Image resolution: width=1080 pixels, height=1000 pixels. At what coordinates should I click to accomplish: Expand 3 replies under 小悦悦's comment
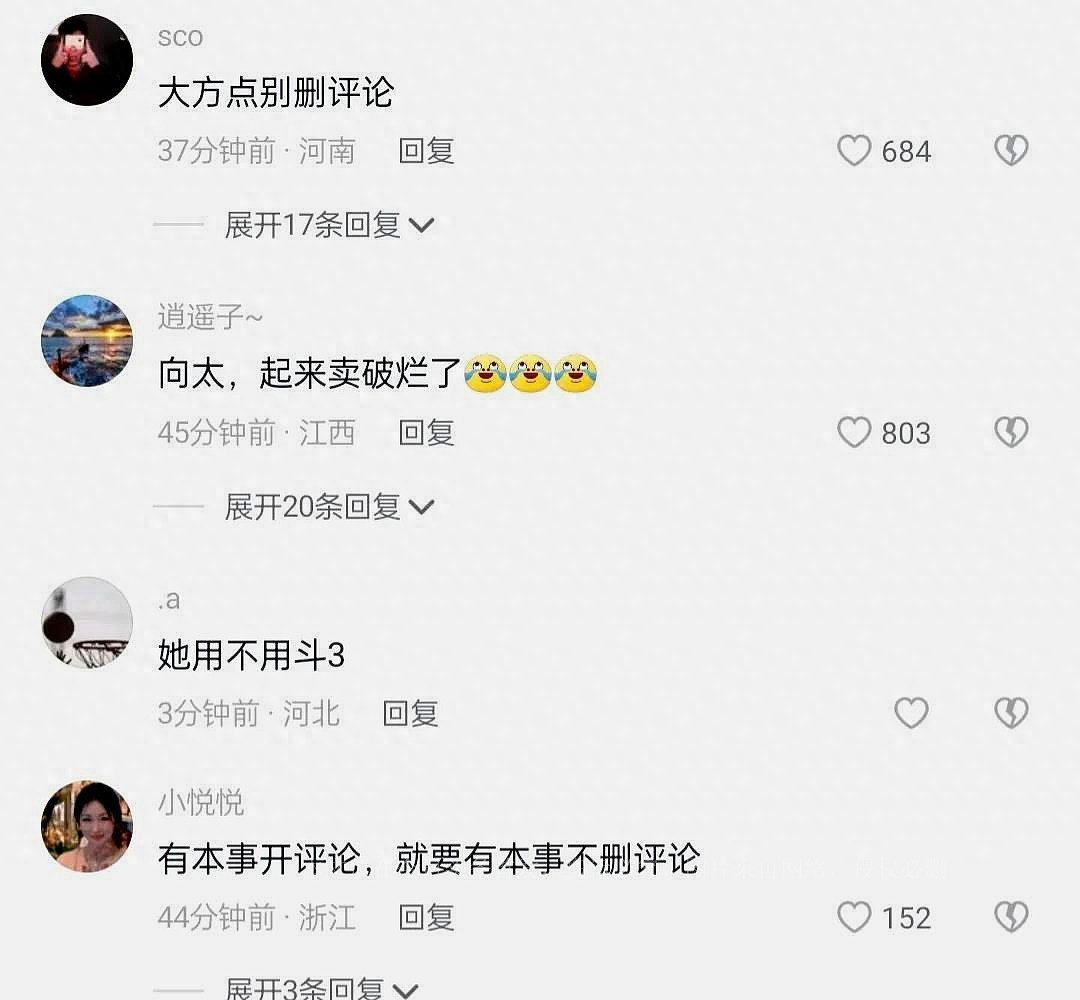(x=322, y=989)
